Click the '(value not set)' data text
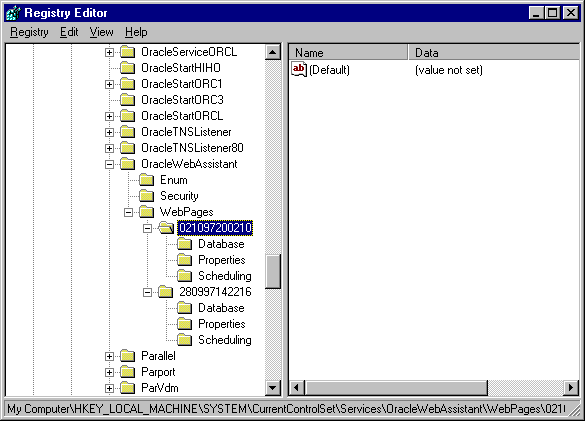The height and width of the screenshot is (421, 585). coord(449,70)
